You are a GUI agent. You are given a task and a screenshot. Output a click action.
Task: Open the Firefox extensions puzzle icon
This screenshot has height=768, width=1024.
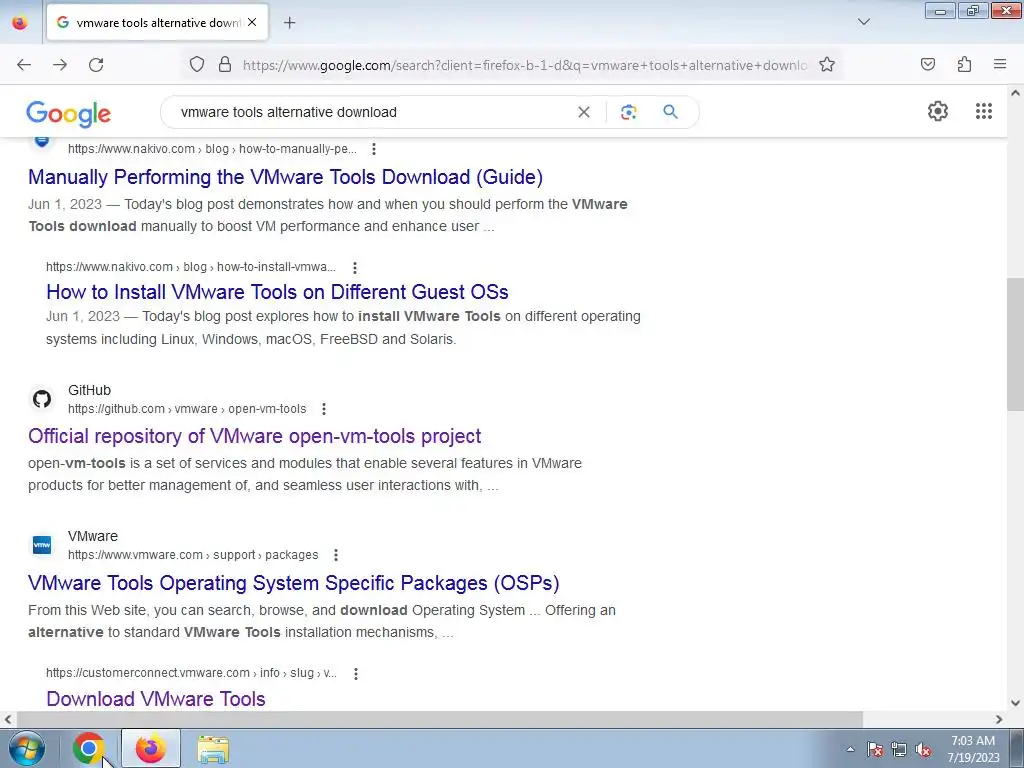(x=964, y=64)
